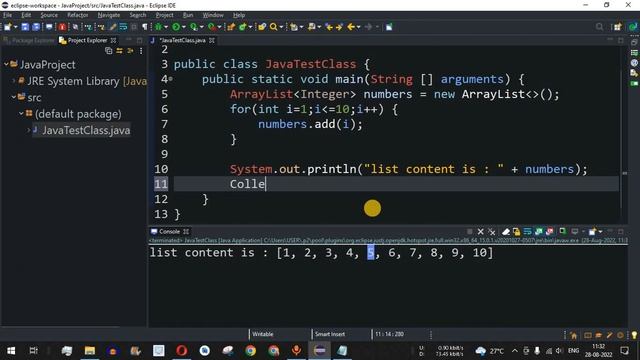Toggle Show Whitespace Characters pilcrow icon
This screenshot has height=360, width=640.
click(144, 27)
